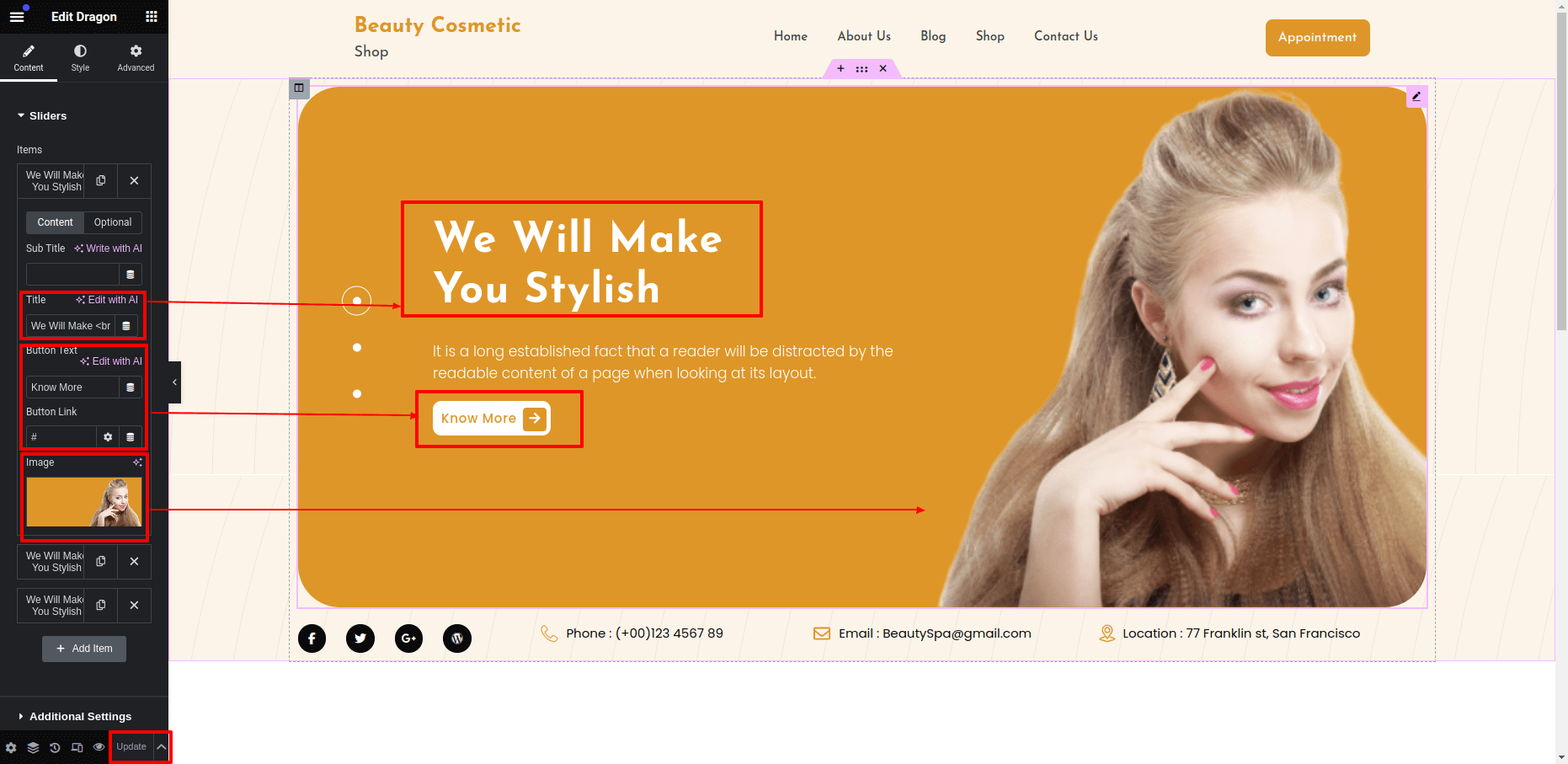
Task: Open the Elementor hamburger menu
Action: pyautogui.click(x=17, y=17)
